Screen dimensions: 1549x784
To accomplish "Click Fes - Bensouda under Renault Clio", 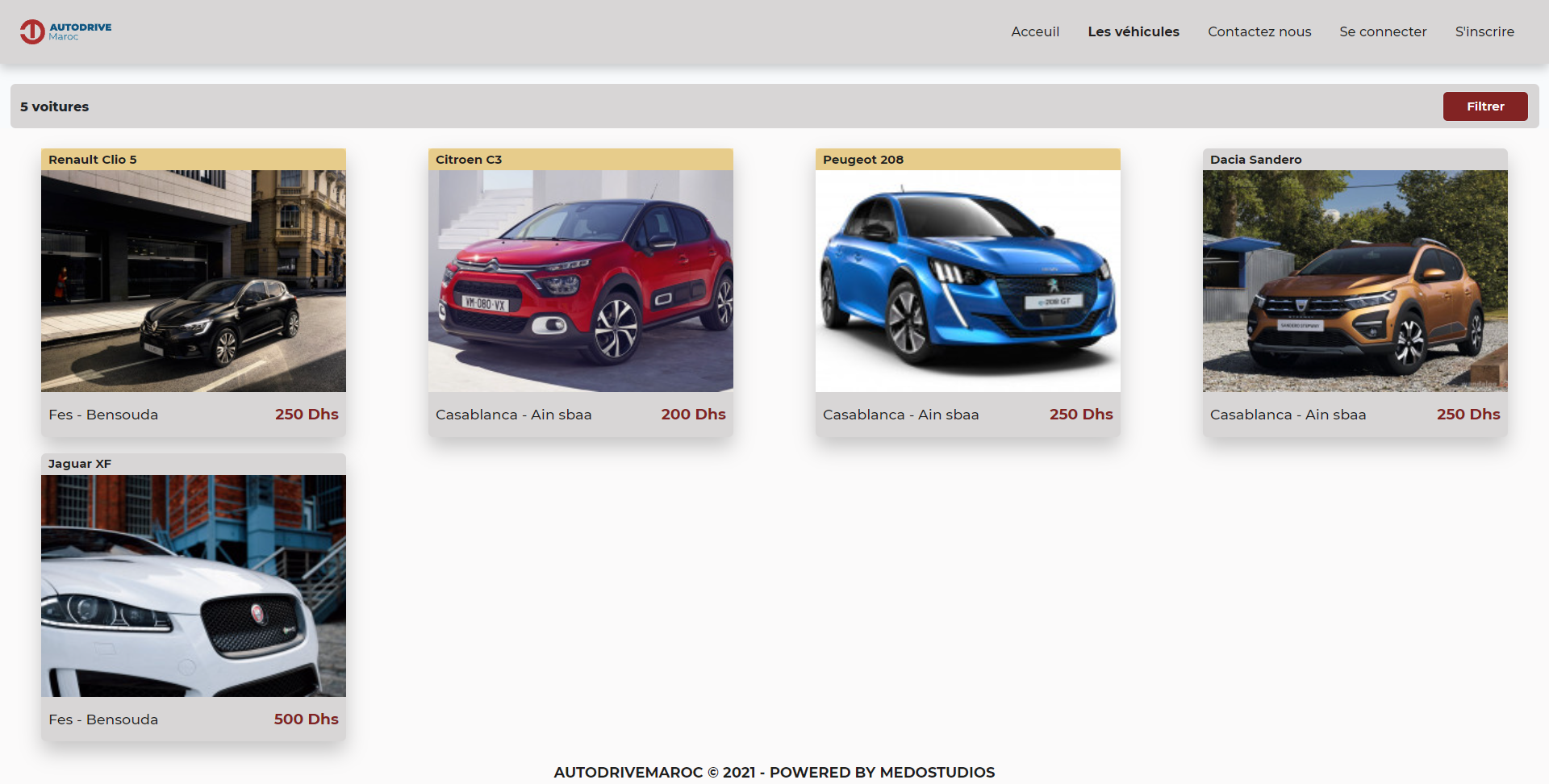I will (103, 415).
